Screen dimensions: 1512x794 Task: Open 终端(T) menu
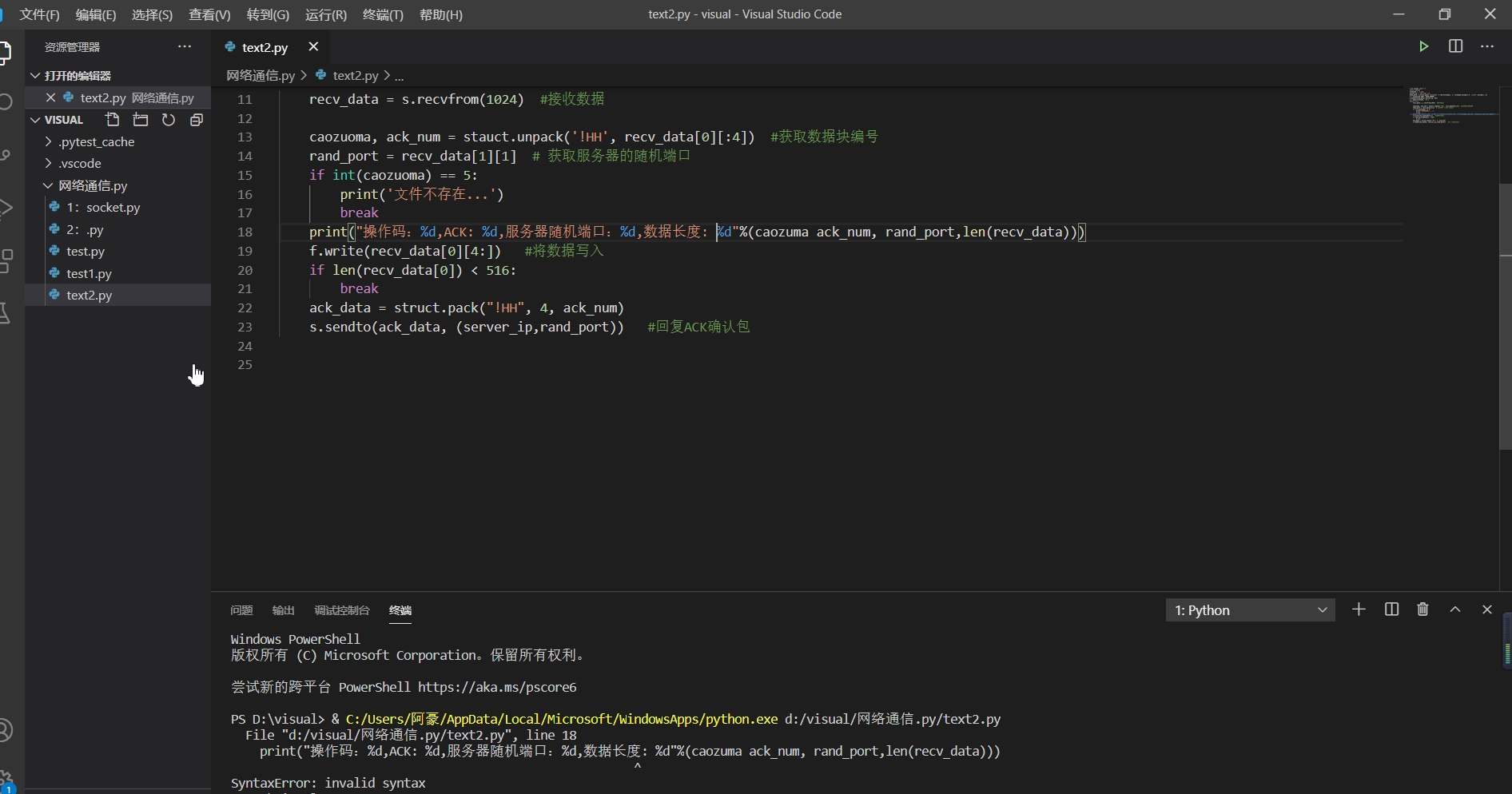[383, 14]
